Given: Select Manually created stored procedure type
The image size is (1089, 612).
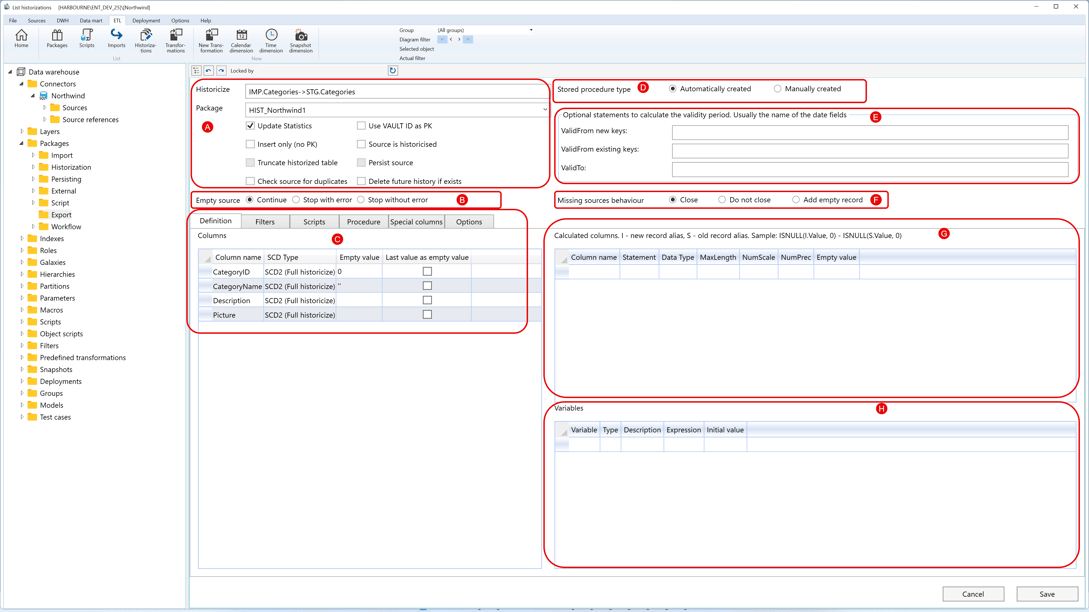Looking at the screenshot, I should tap(777, 89).
